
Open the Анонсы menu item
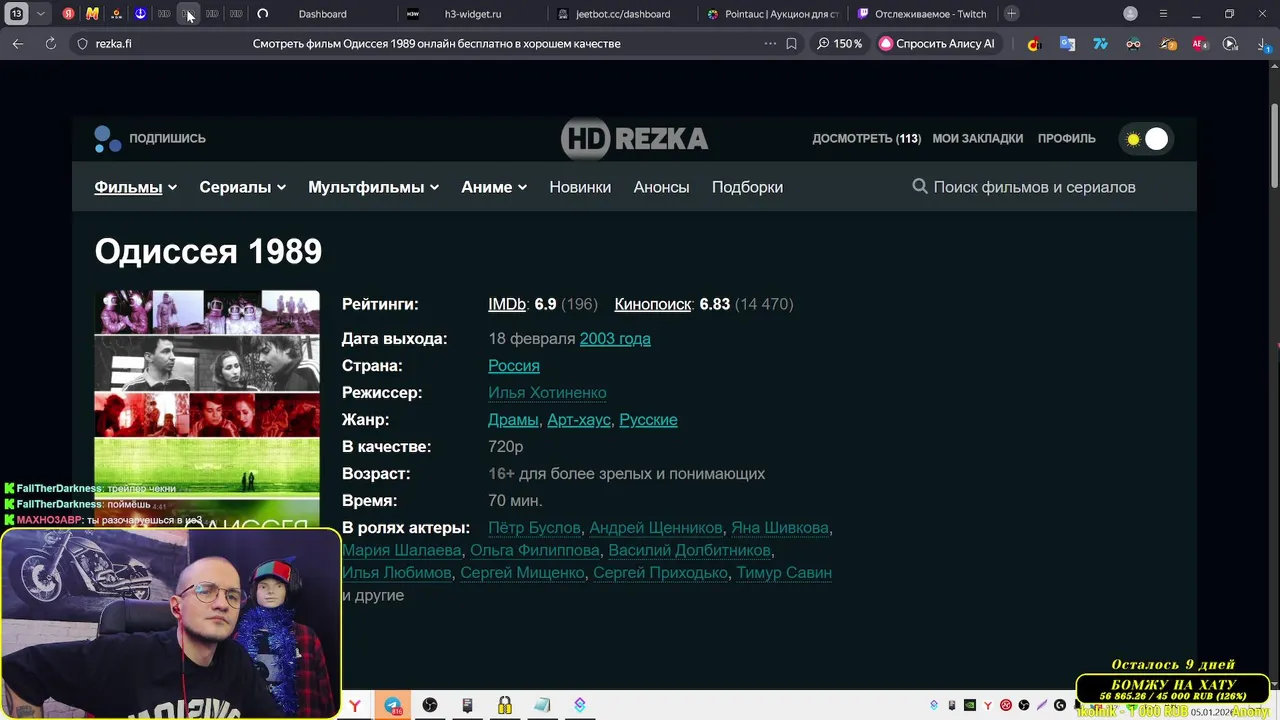[661, 187]
